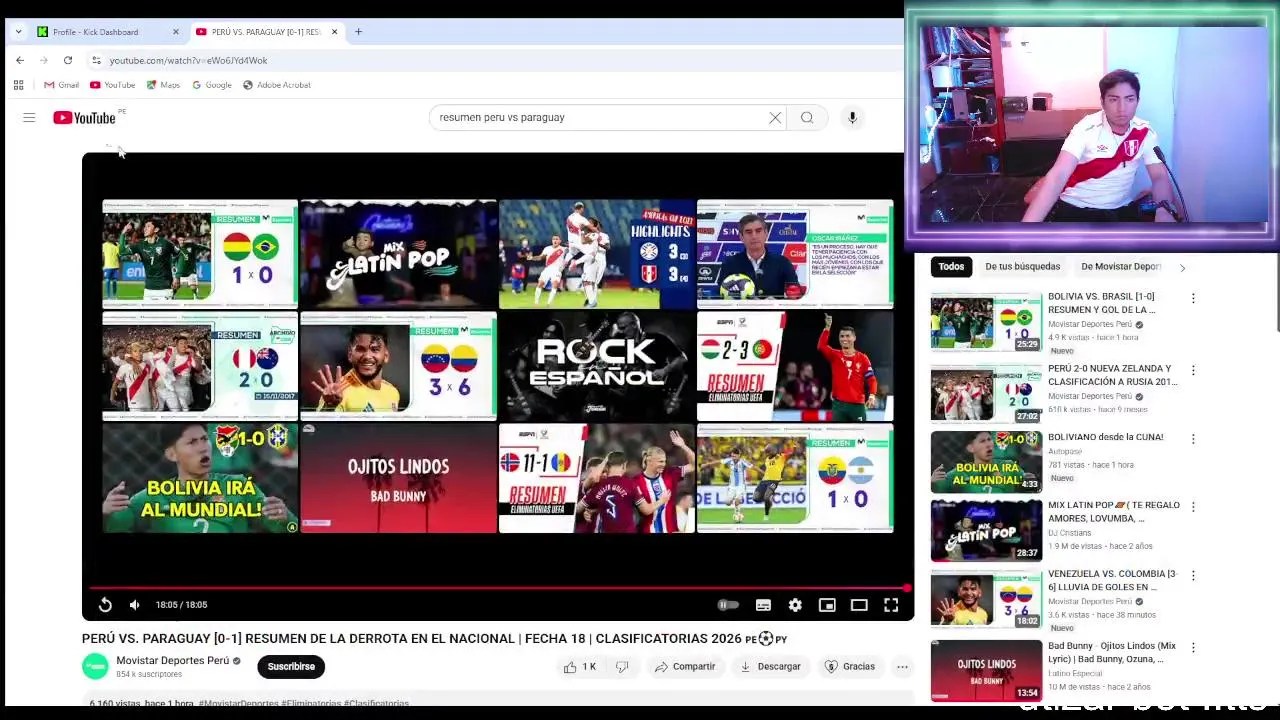Viewport: 1280px width, 720px height.
Task: Click the search magnifier button
Action: coord(807,118)
